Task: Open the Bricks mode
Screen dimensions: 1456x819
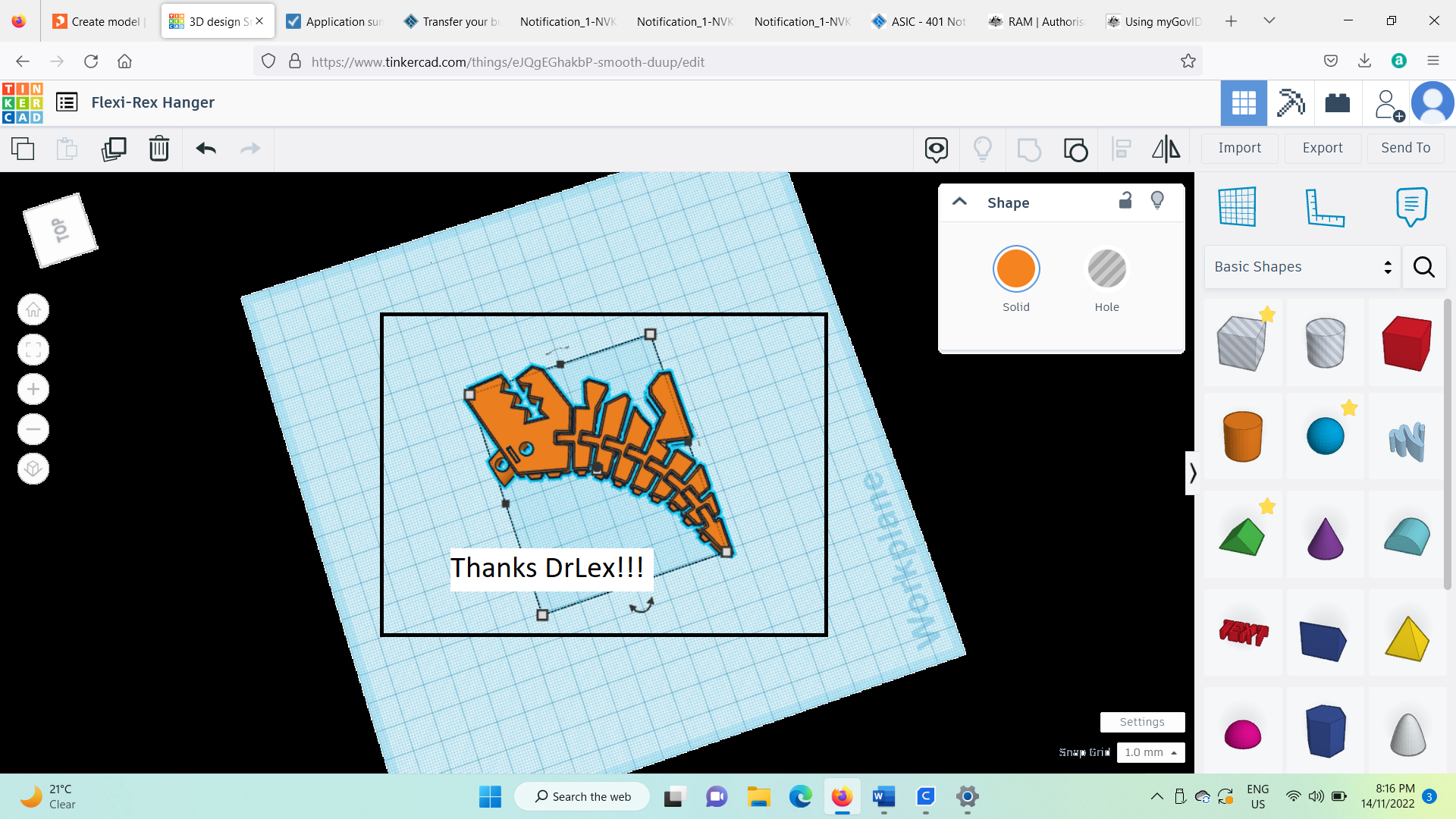Action: pyautogui.click(x=1338, y=103)
